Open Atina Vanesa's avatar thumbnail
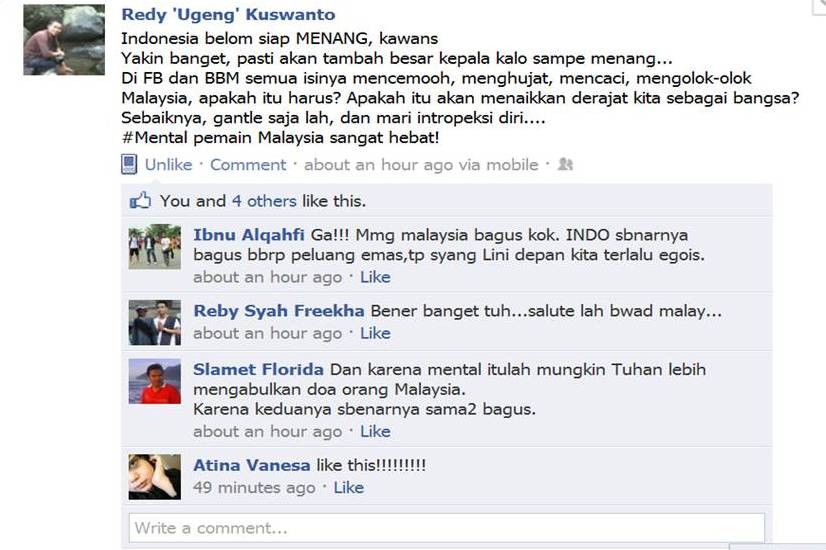 coord(155,477)
